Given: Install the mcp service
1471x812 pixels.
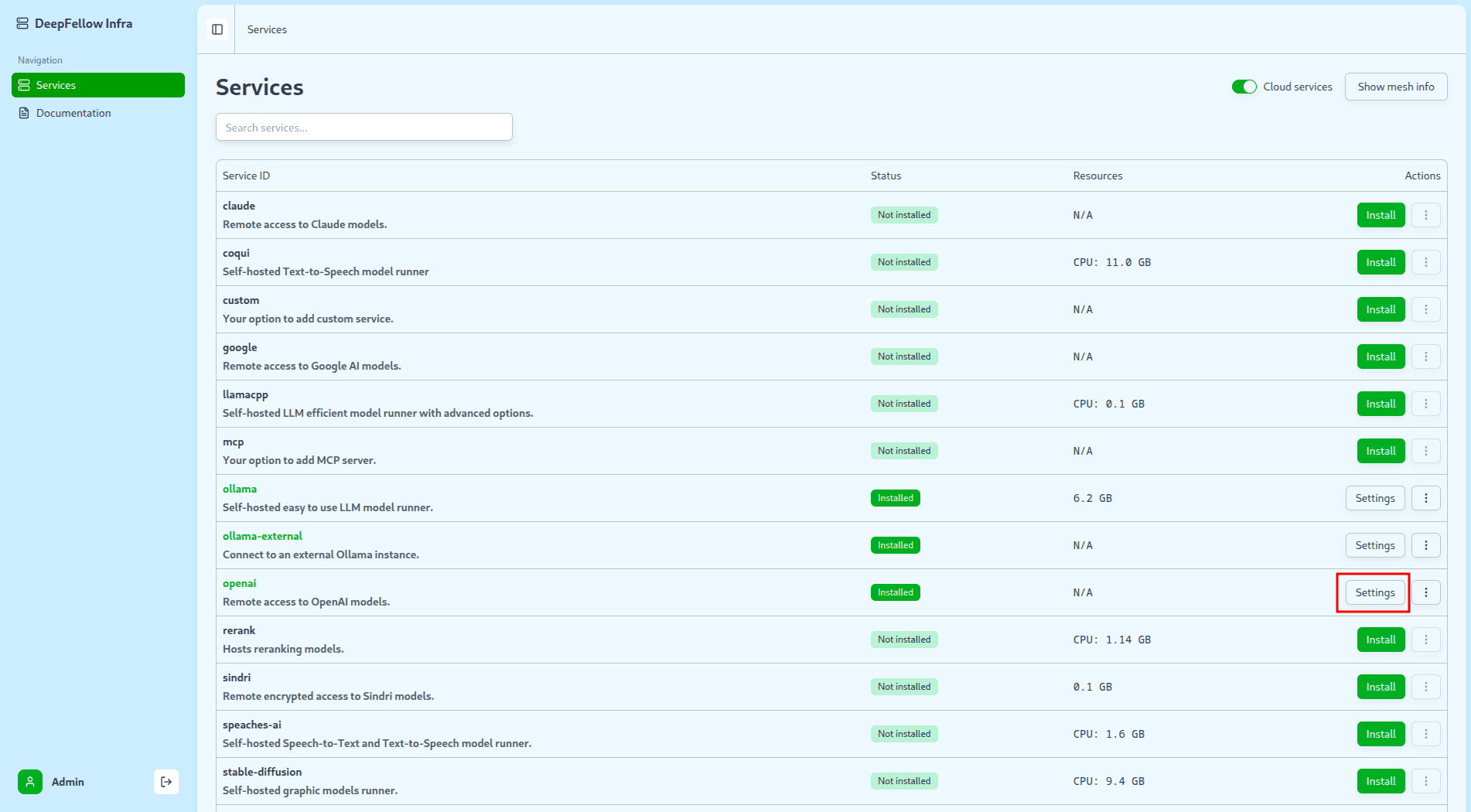Looking at the screenshot, I should tap(1381, 451).
